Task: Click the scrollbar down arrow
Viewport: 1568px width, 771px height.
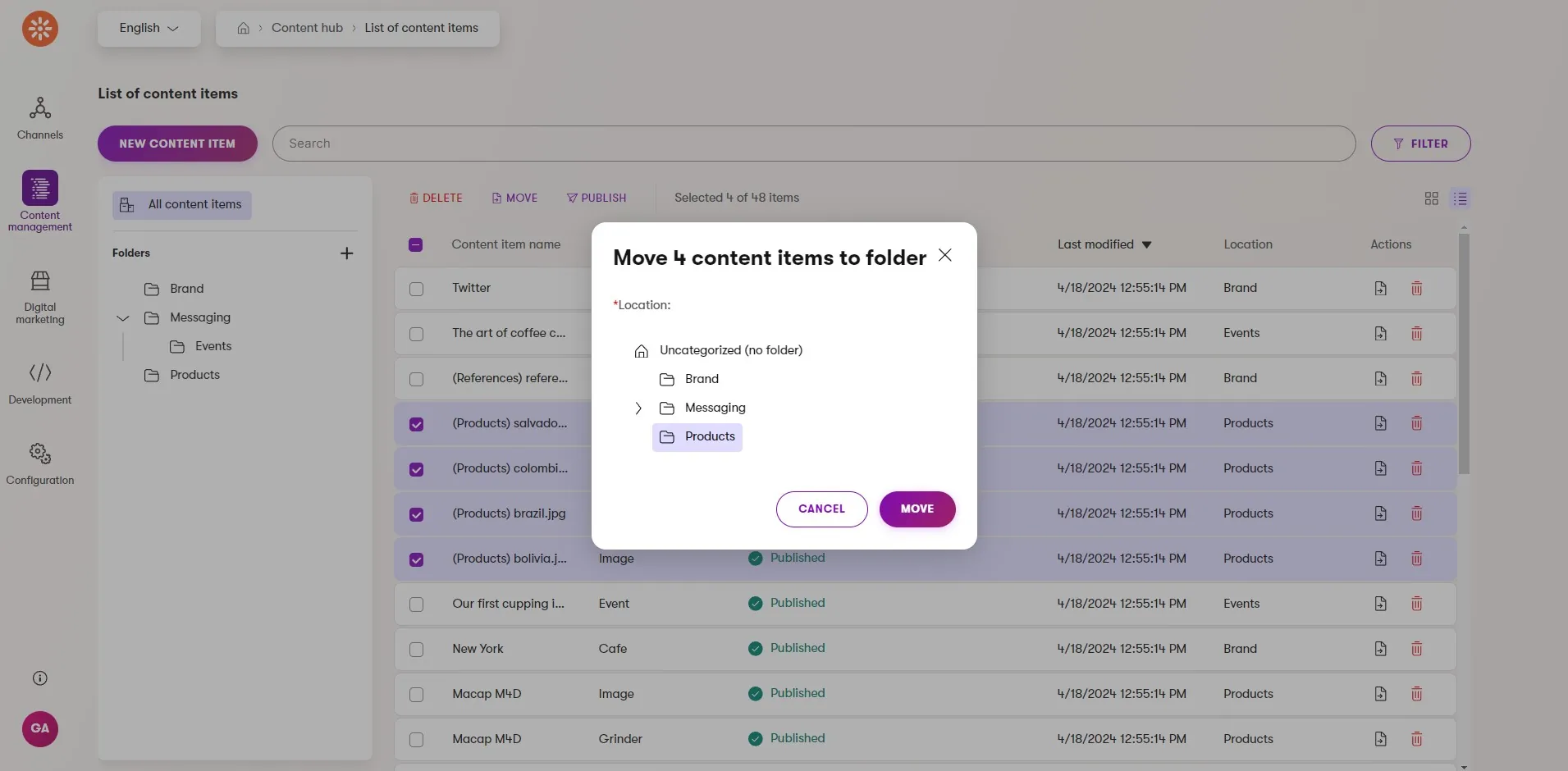Action: 1464,766
